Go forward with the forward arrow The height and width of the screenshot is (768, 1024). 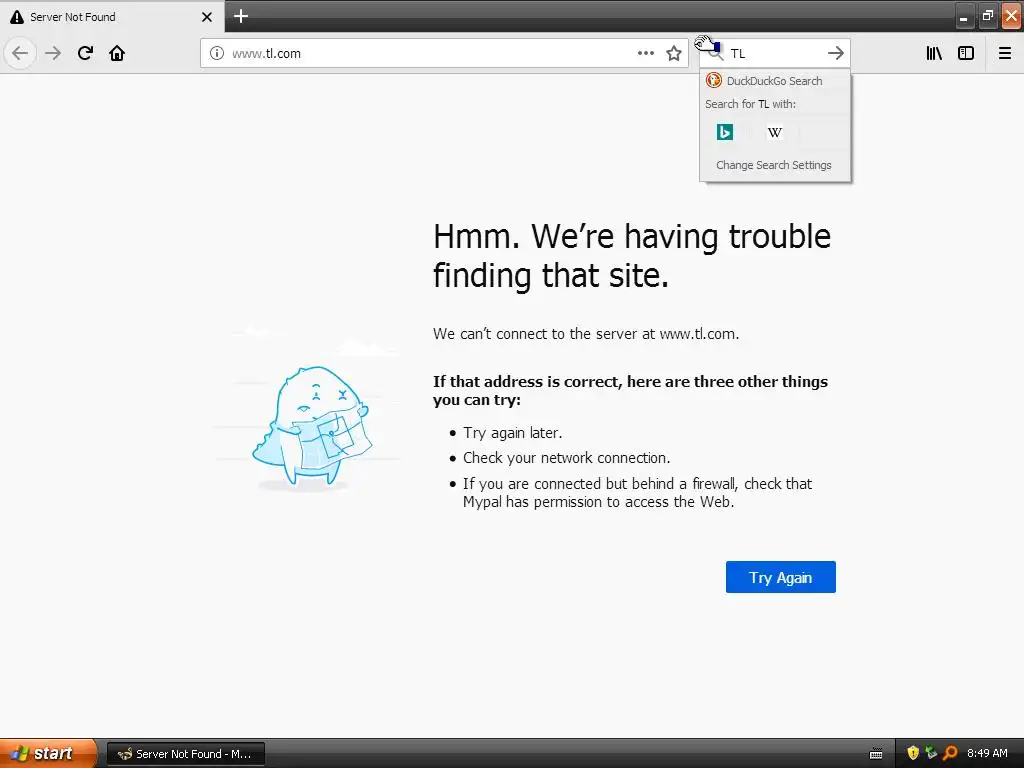click(53, 53)
